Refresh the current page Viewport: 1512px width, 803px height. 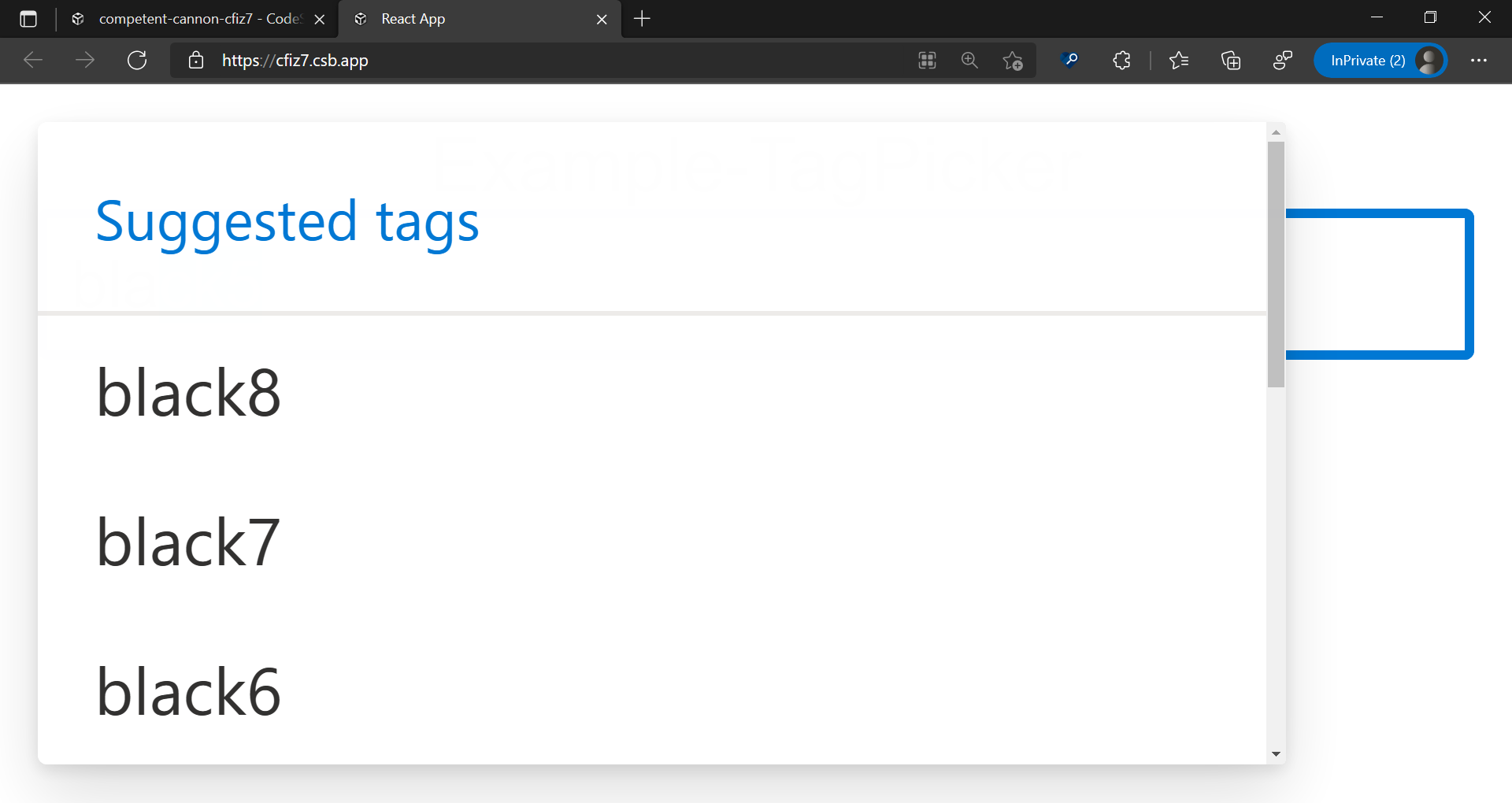[x=137, y=61]
